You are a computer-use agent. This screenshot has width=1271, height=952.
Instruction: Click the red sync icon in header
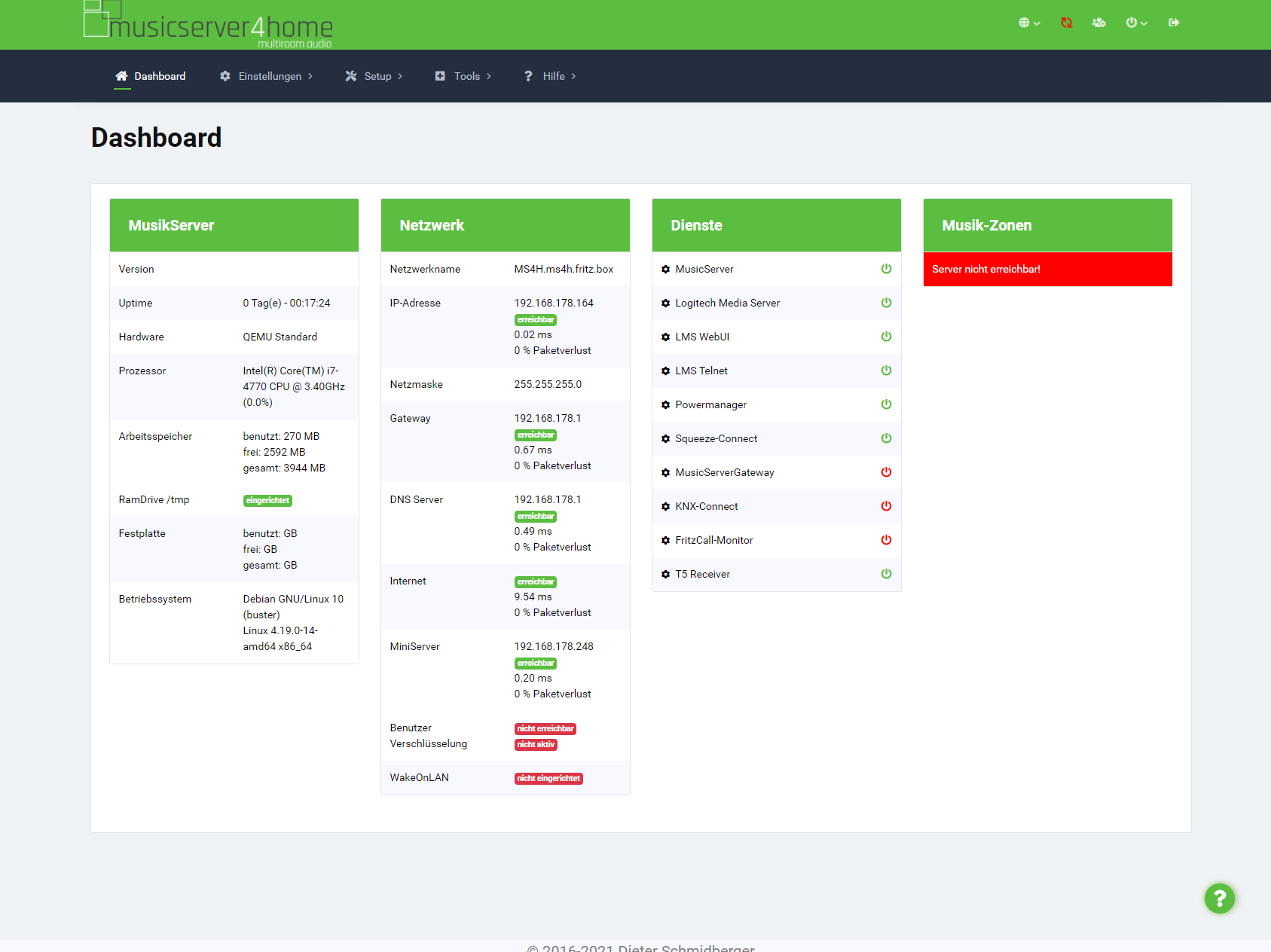pos(1066,23)
